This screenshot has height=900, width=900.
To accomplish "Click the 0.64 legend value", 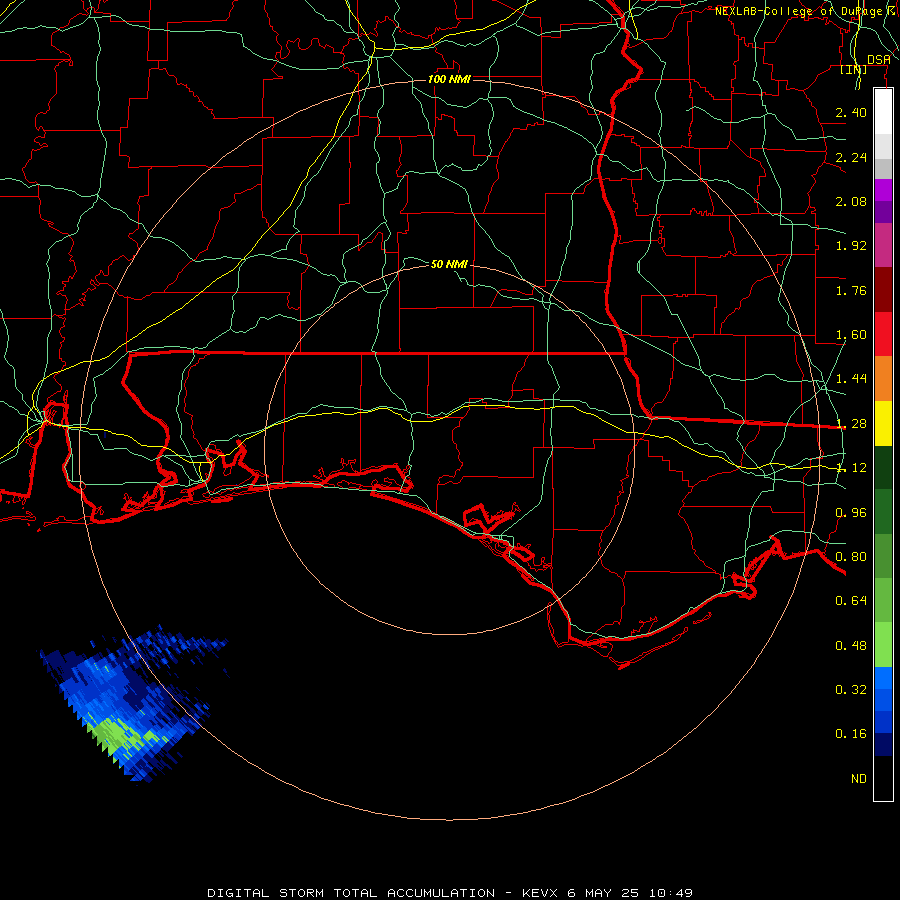I will [851, 601].
